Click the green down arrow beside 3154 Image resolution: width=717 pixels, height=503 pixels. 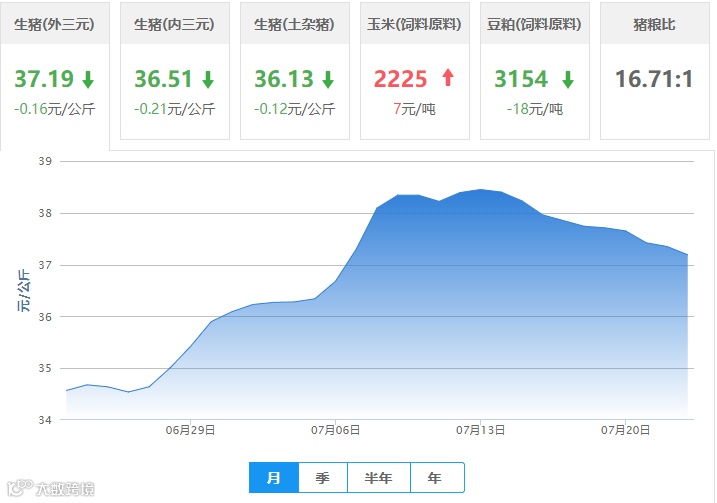[x=568, y=80]
